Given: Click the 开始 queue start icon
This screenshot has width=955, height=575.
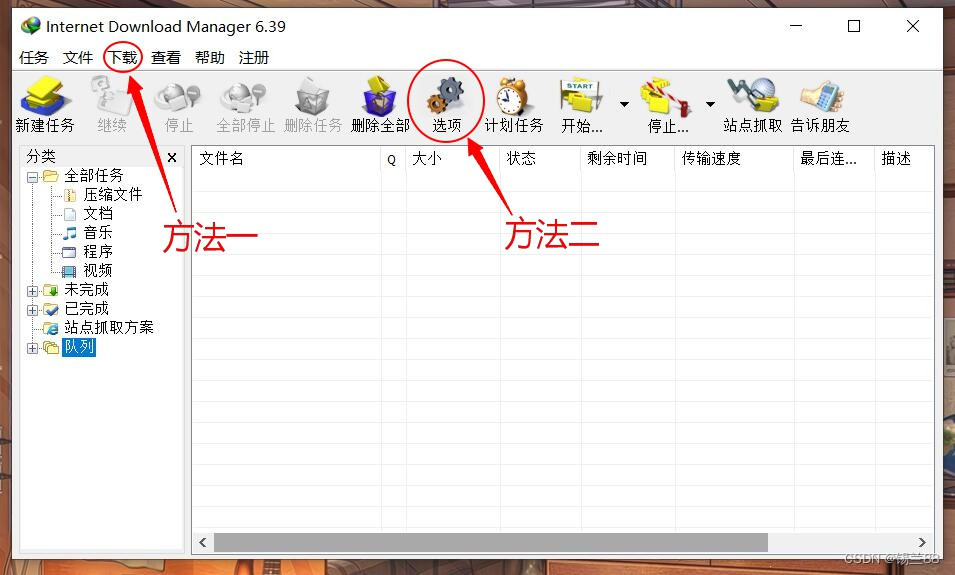Looking at the screenshot, I should pyautogui.click(x=581, y=96).
